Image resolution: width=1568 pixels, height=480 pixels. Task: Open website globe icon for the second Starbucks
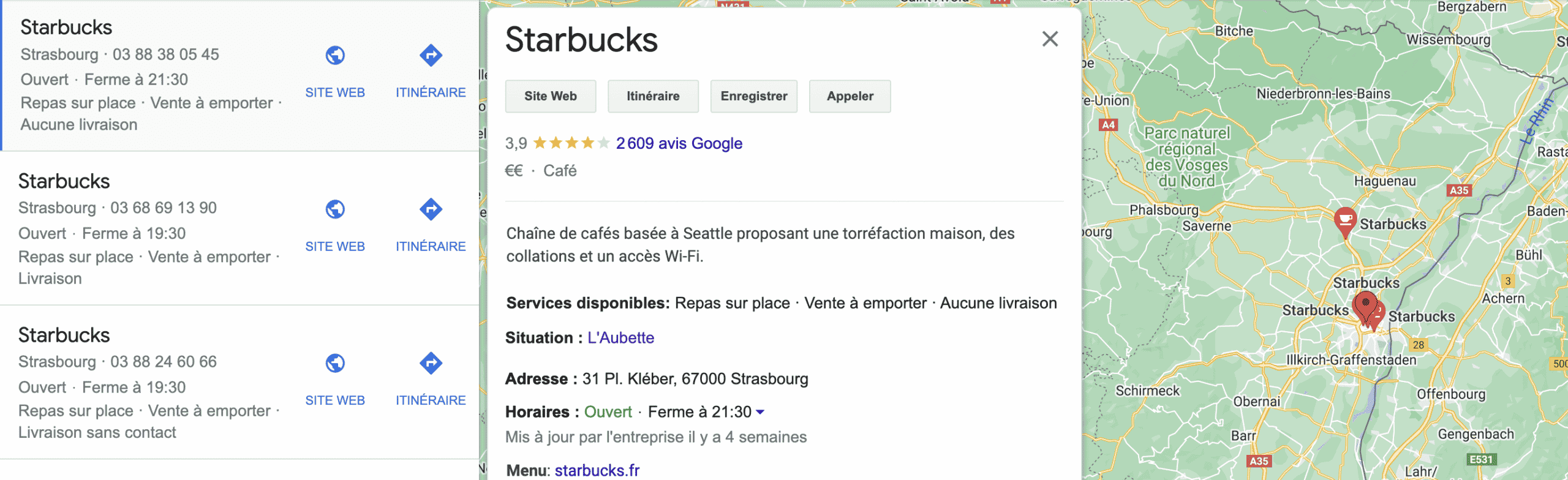coord(335,209)
